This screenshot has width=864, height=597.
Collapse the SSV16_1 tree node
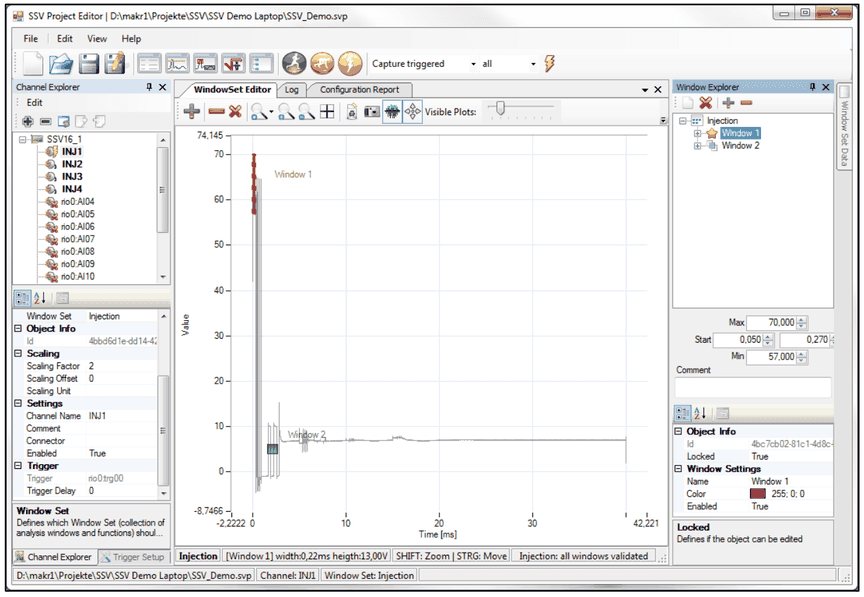tap(23, 139)
